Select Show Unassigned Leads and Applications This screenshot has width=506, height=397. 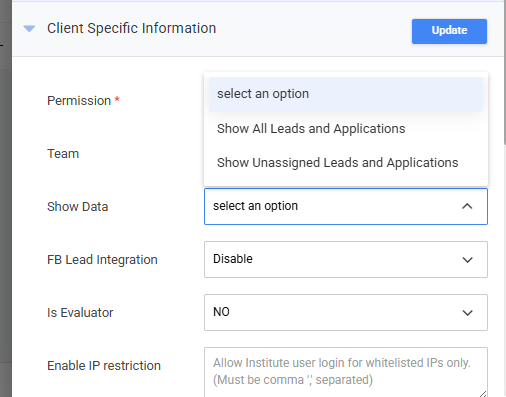pos(346,163)
